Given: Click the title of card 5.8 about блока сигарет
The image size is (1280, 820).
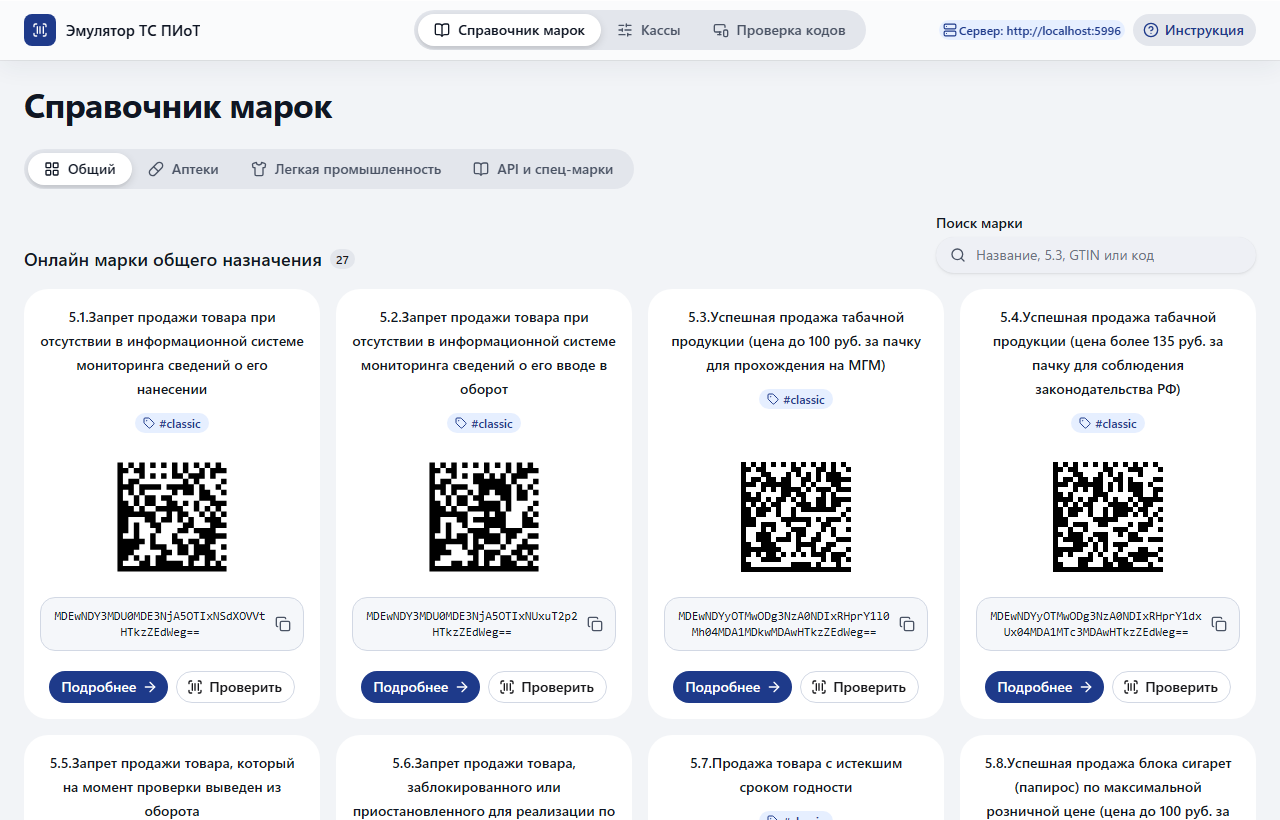Looking at the screenshot, I should (x=1108, y=787).
